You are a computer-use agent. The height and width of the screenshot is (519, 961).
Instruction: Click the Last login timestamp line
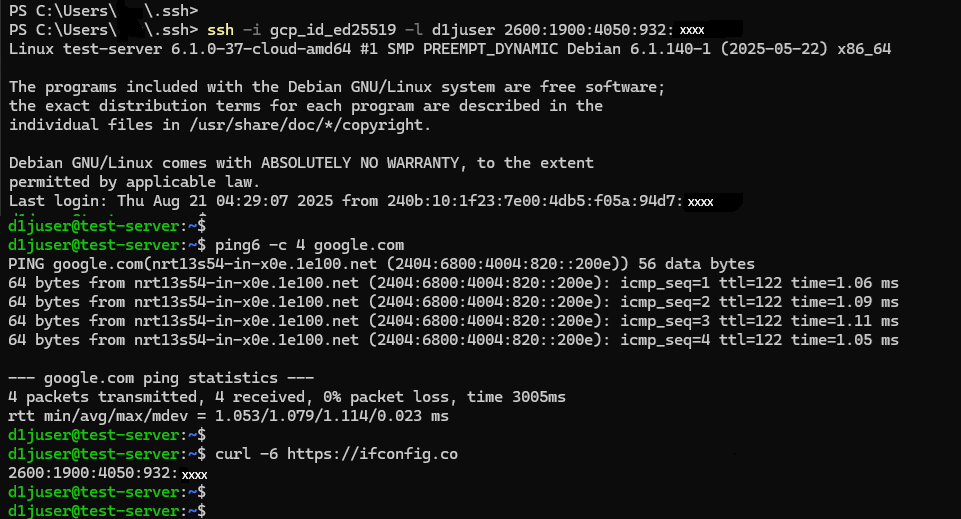pyautogui.click(x=362, y=201)
